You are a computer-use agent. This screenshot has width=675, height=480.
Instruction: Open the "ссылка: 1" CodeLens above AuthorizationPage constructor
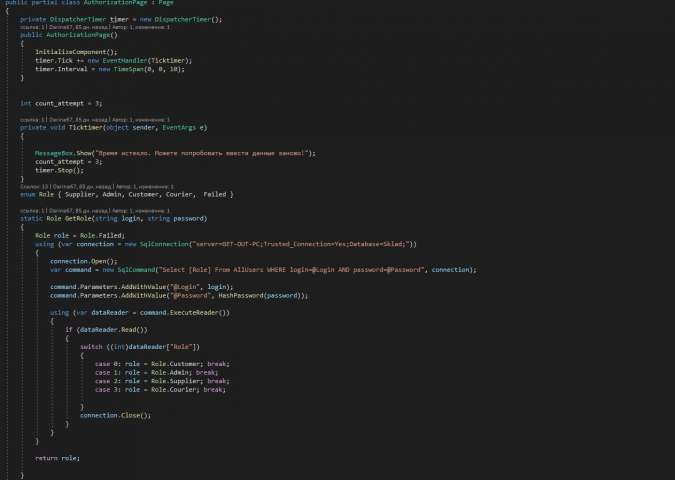[32, 27]
